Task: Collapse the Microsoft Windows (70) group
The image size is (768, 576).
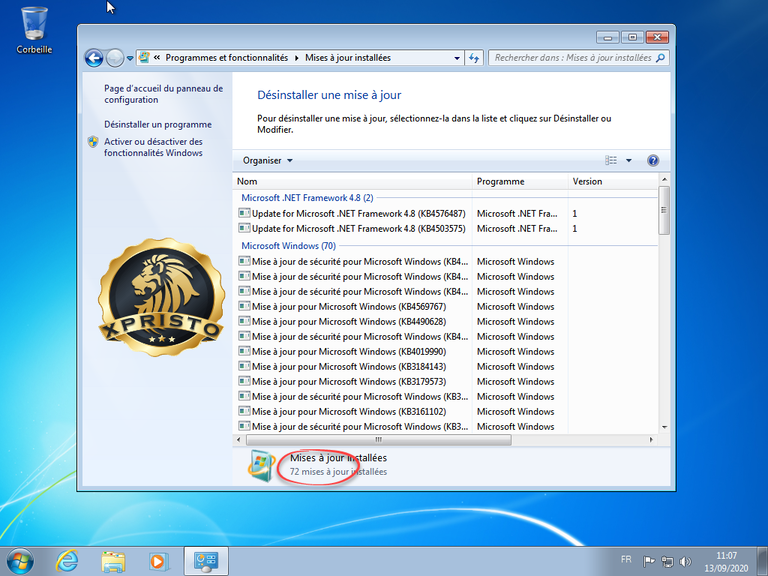Action: coord(288,246)
